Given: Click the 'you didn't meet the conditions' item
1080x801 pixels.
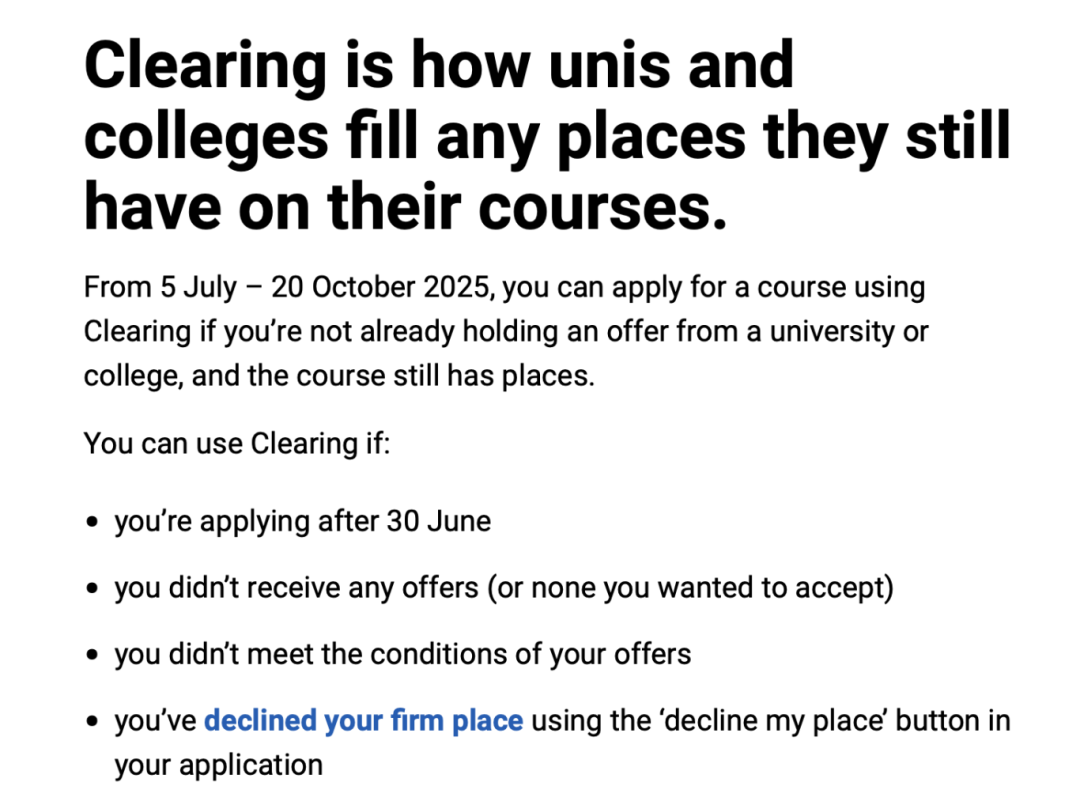Looking at the screenshot, I should pos(403,655).
